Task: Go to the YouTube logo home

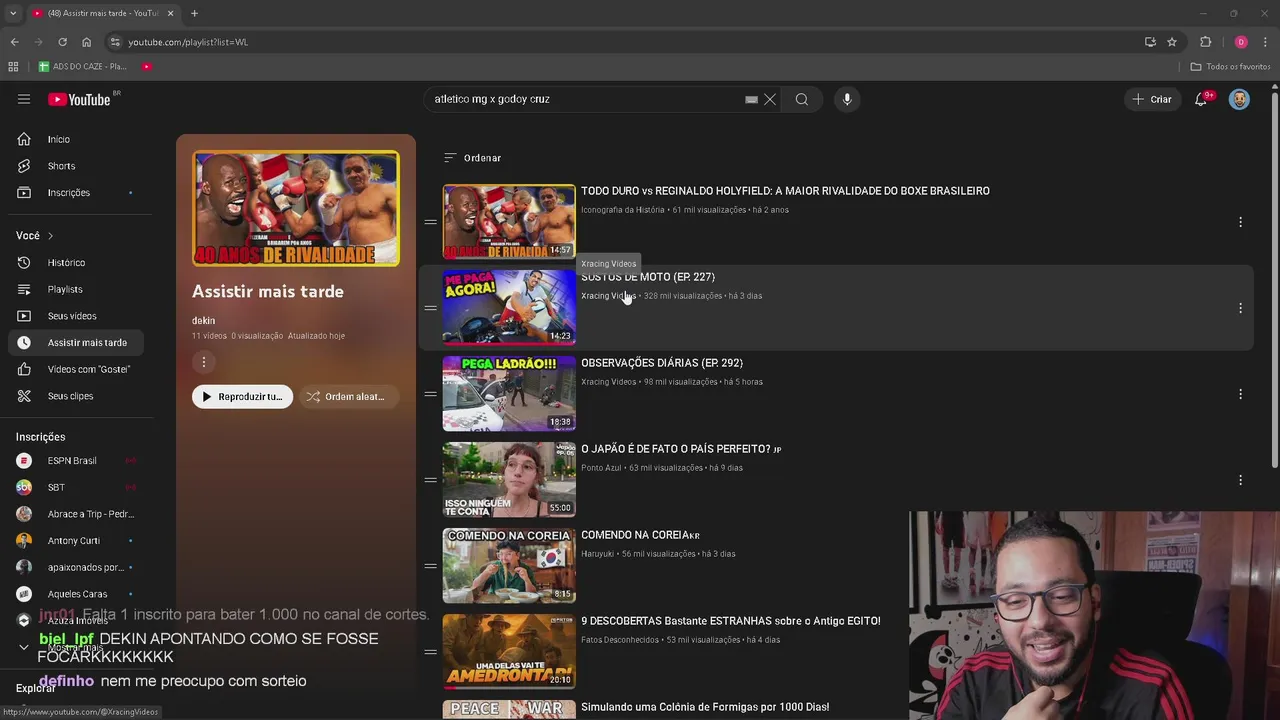Action: point(79,99)
